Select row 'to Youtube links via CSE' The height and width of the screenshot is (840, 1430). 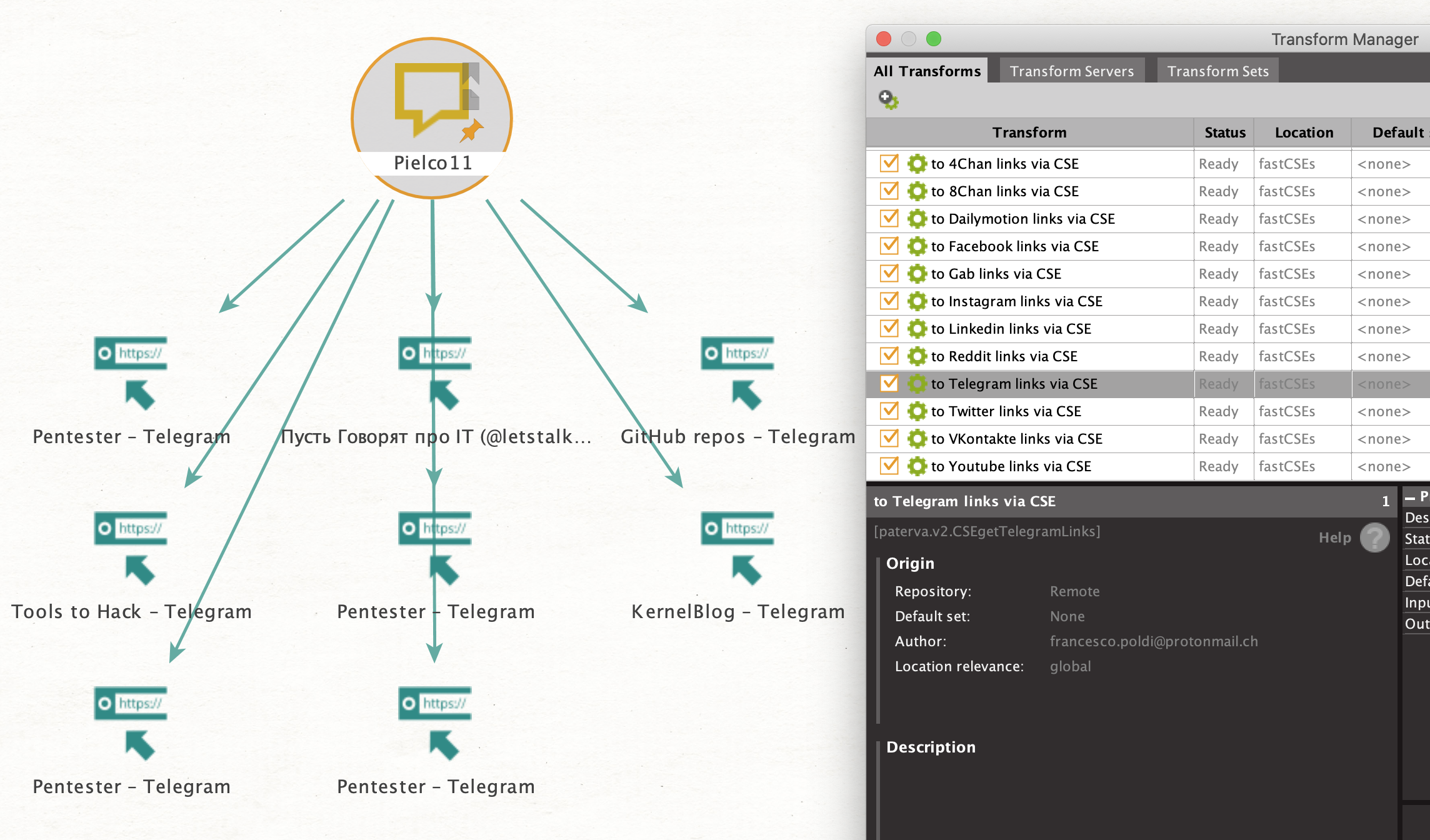tap(1148, 466)
